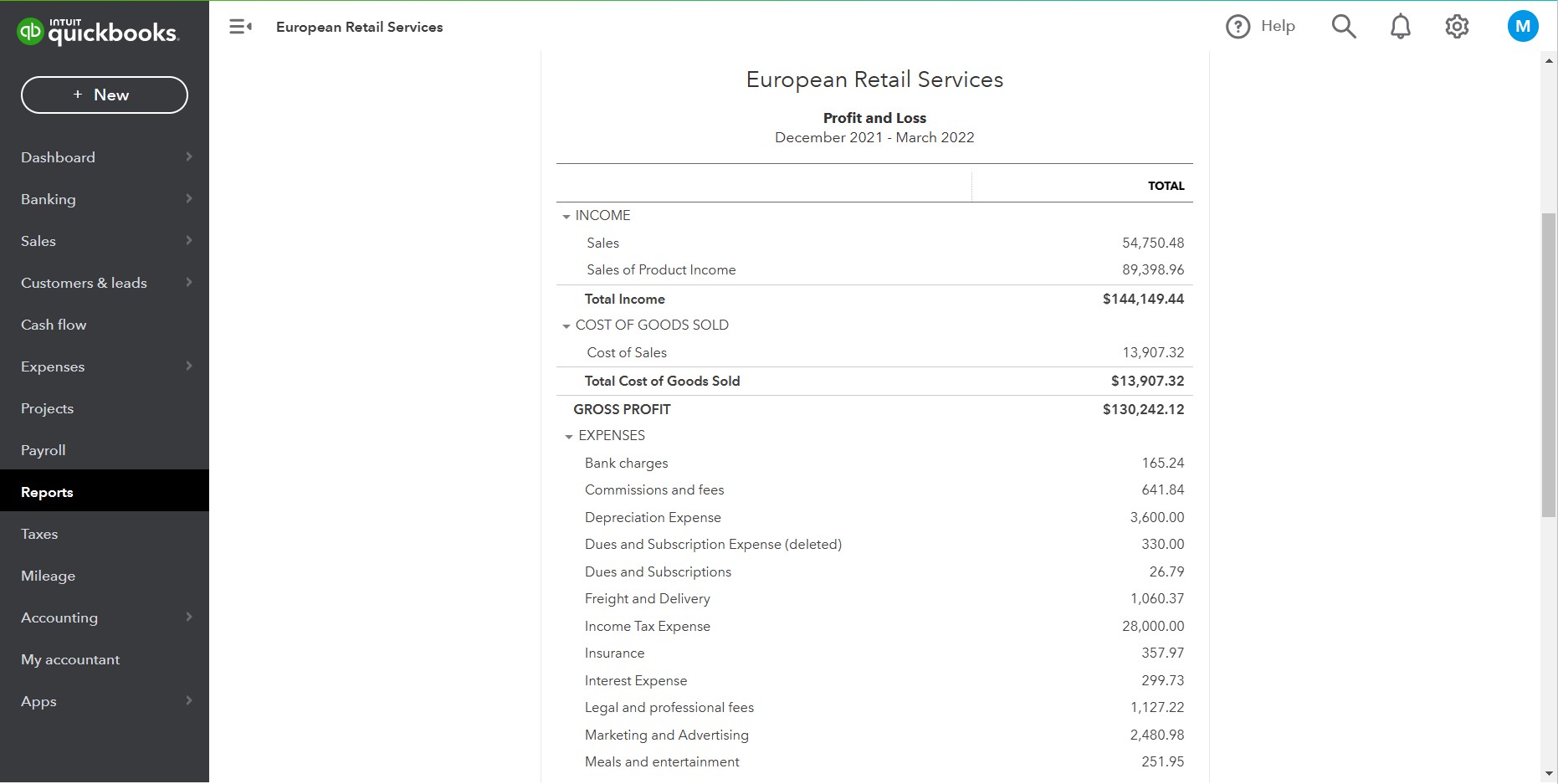This screenshot has height=784, width=1558.
Task: Click the Help question mark icon
Action: click(1238, 27)
